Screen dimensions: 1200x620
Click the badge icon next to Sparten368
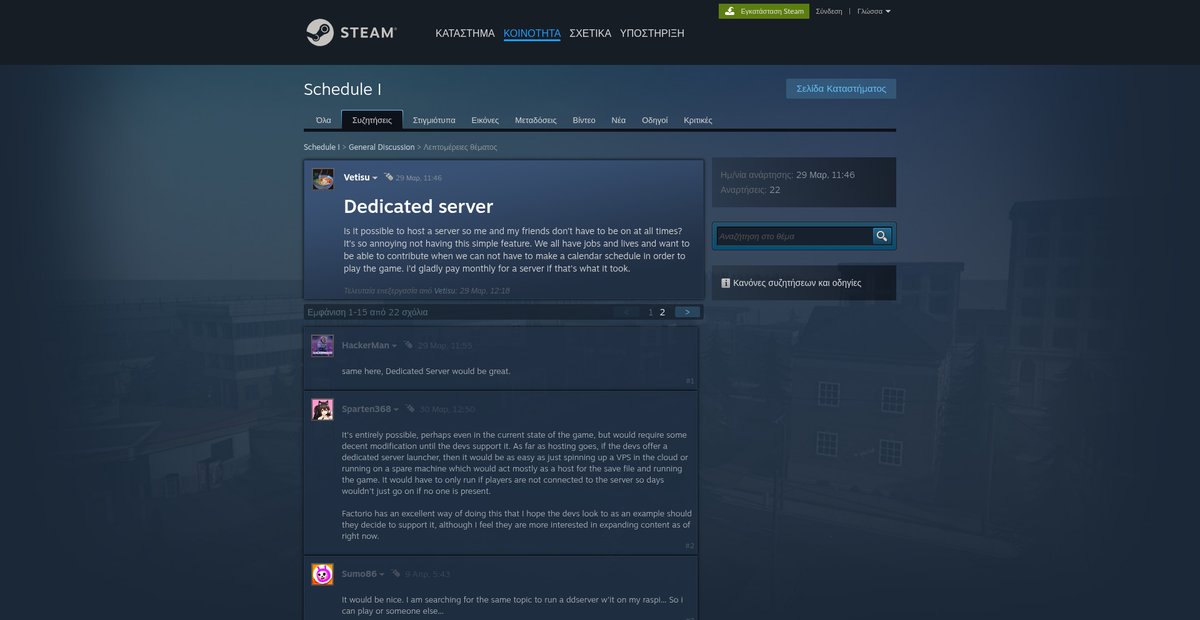tap(411, 409)
